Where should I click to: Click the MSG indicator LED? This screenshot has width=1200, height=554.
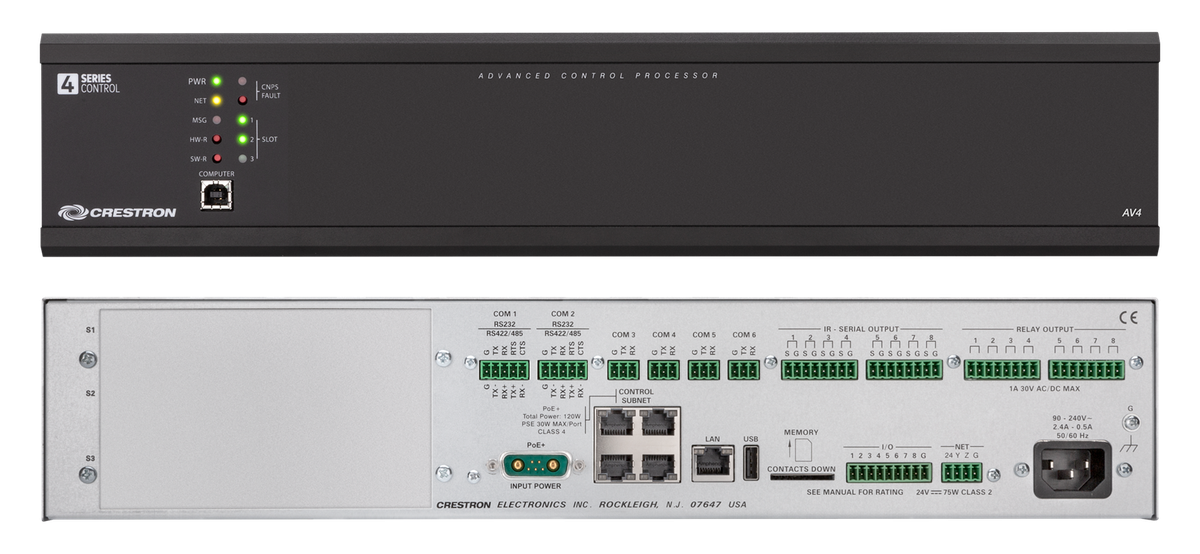pyautogui.click(x=216, y=120)
